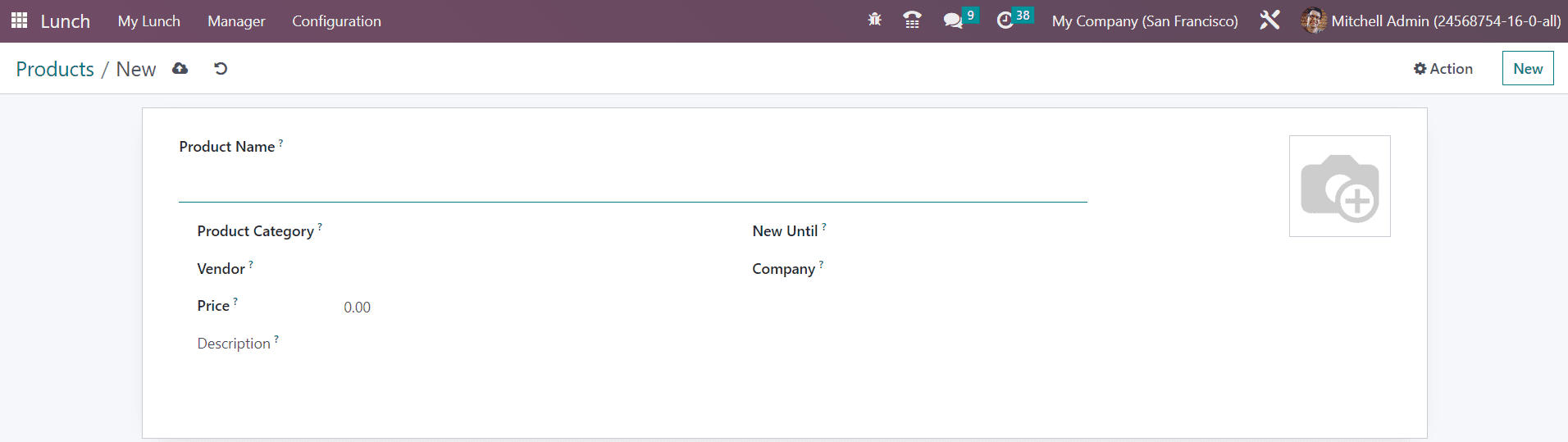
Task: Open the Mitchell Admin user menu
Action: point(1431,21)
